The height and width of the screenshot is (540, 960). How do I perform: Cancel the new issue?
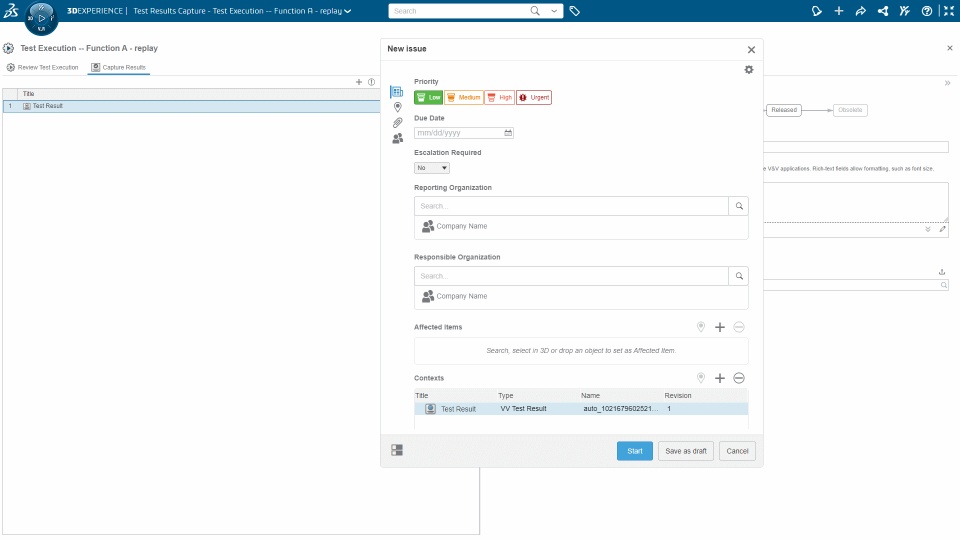coord(737,451)
